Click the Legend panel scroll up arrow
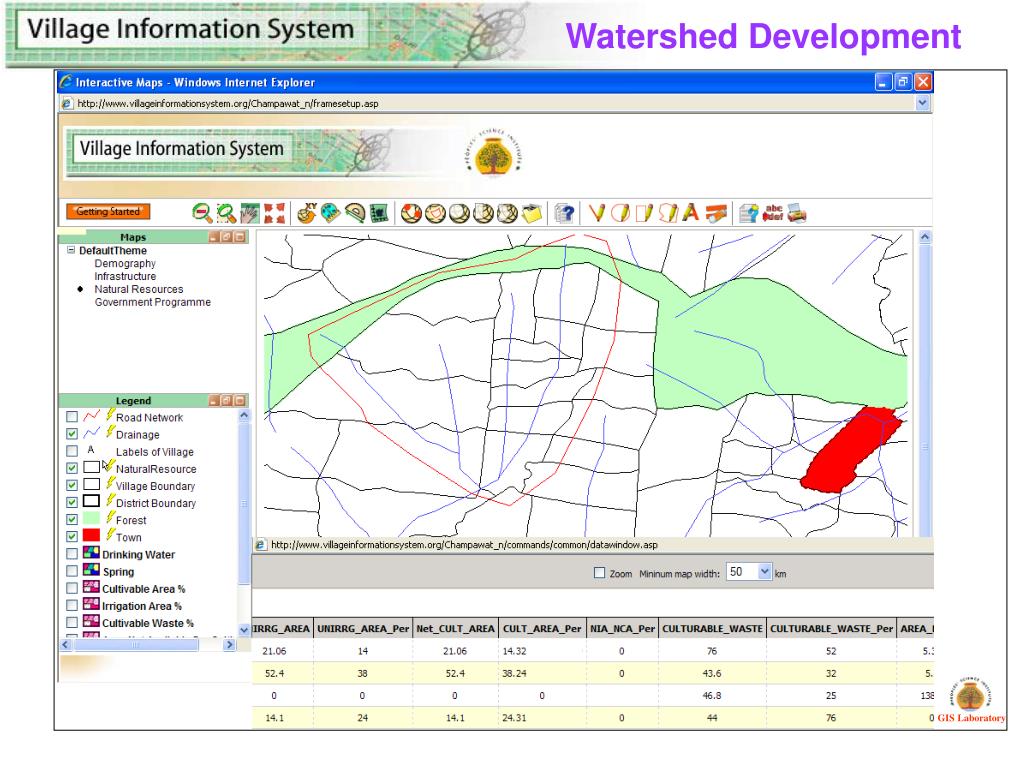 [x=244, y=415]
